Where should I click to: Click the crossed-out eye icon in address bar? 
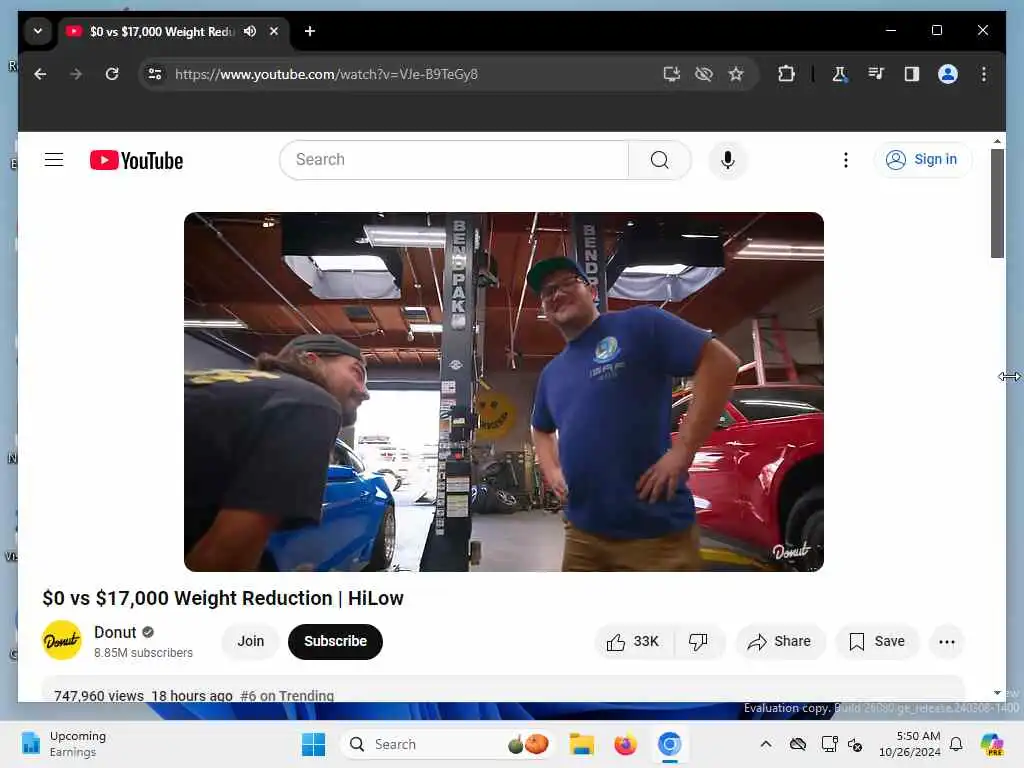(703, 74)
